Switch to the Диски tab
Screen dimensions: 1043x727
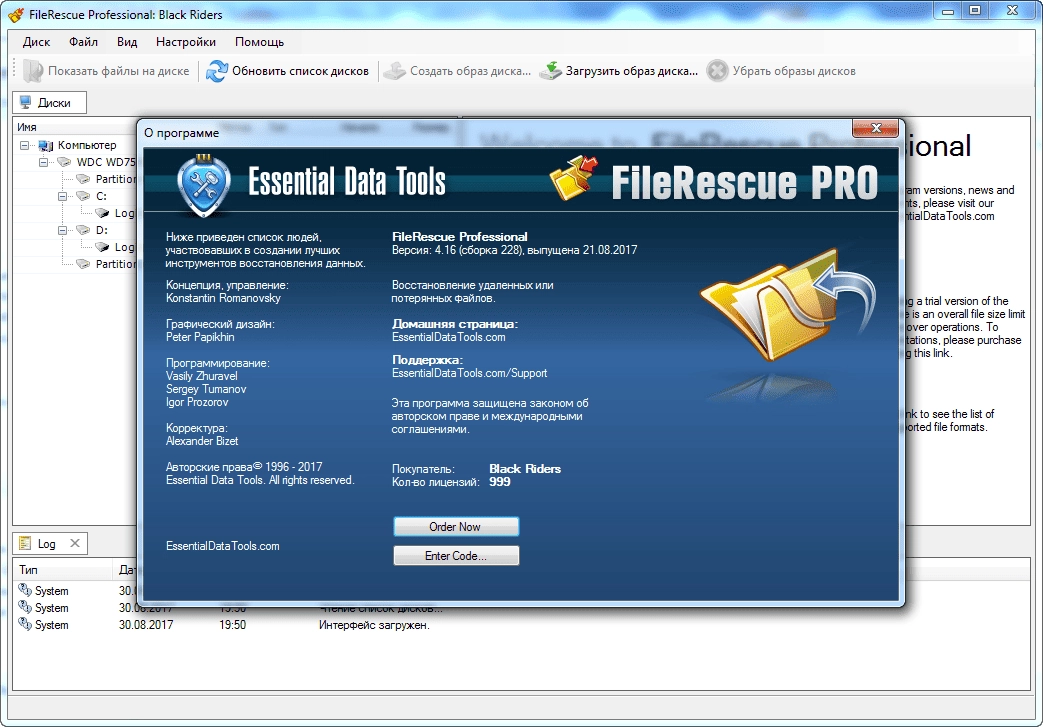point(50,102)
